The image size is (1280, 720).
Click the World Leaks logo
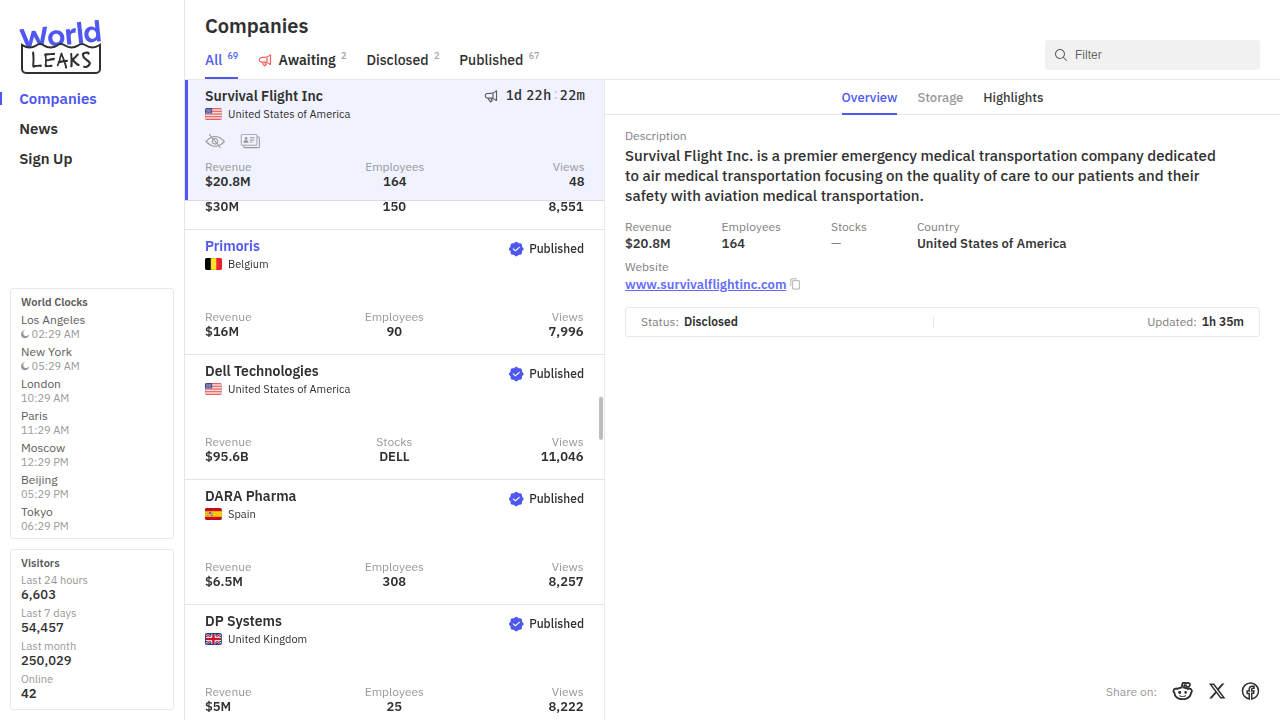tap(60, 47)
